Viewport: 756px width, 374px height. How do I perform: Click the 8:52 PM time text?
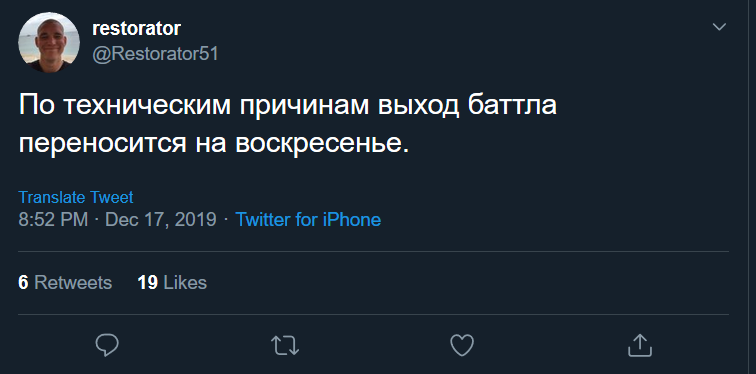(x=53, y=220)
